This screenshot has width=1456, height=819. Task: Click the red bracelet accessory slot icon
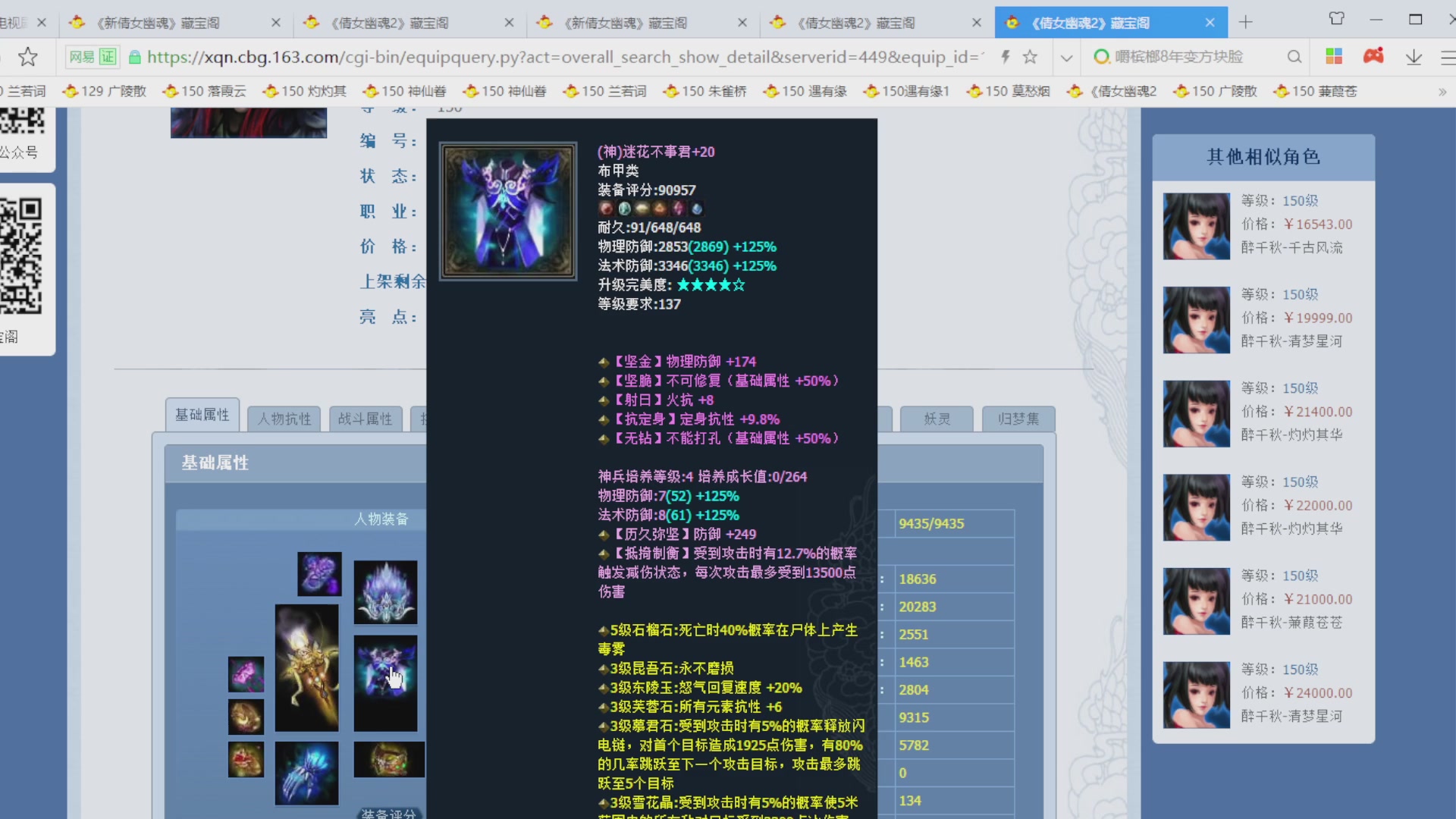[x=246, y=759]
